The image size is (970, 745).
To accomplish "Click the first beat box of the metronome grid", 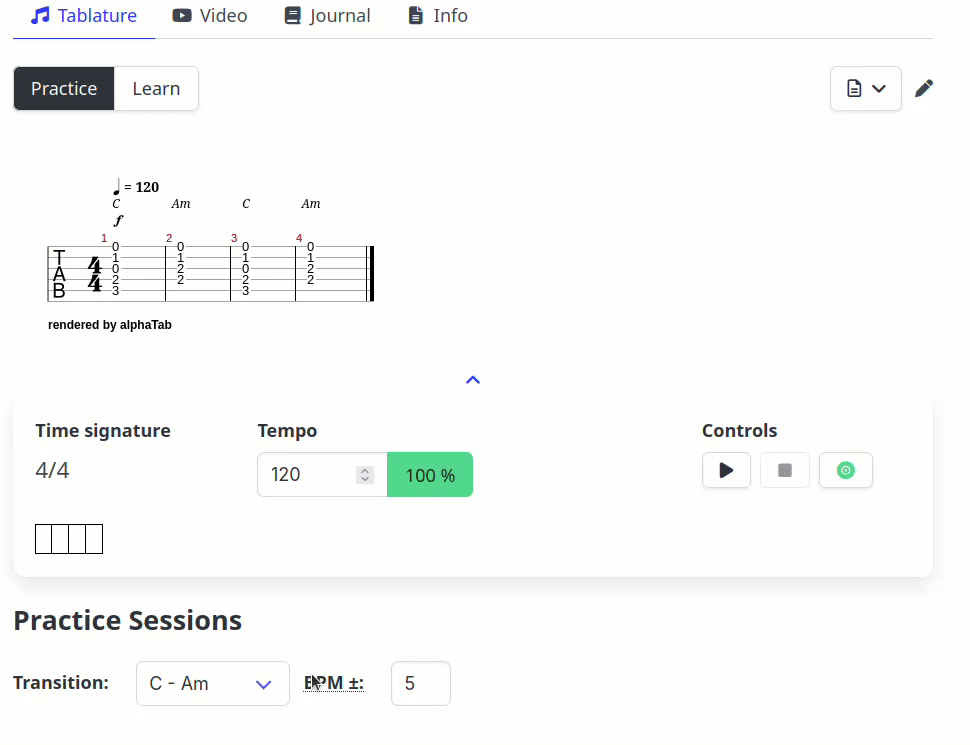I will pyautogui.click(x=43, y=538).
